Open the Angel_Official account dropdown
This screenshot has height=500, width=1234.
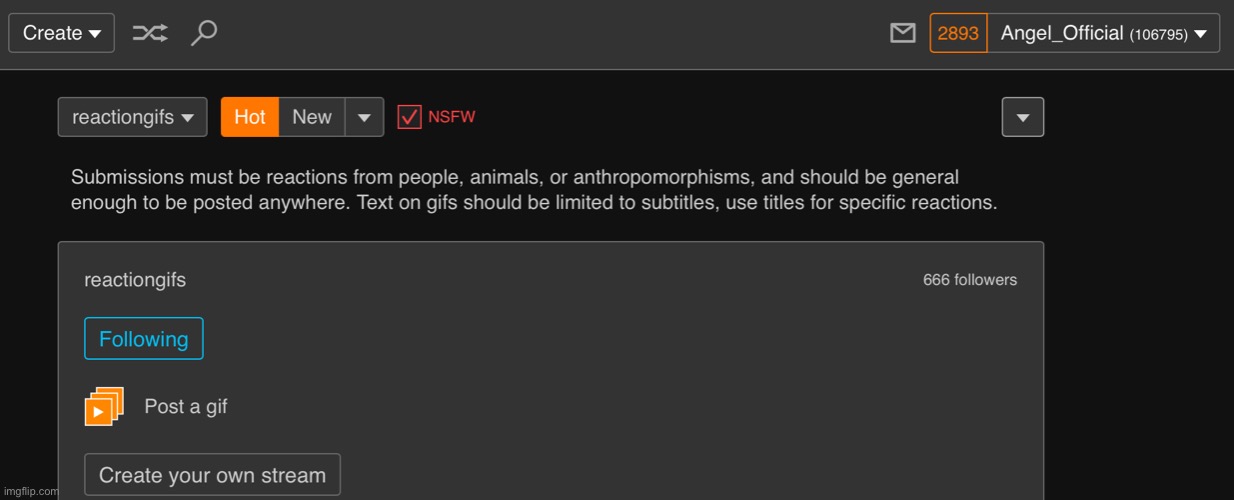[1103, 33]
